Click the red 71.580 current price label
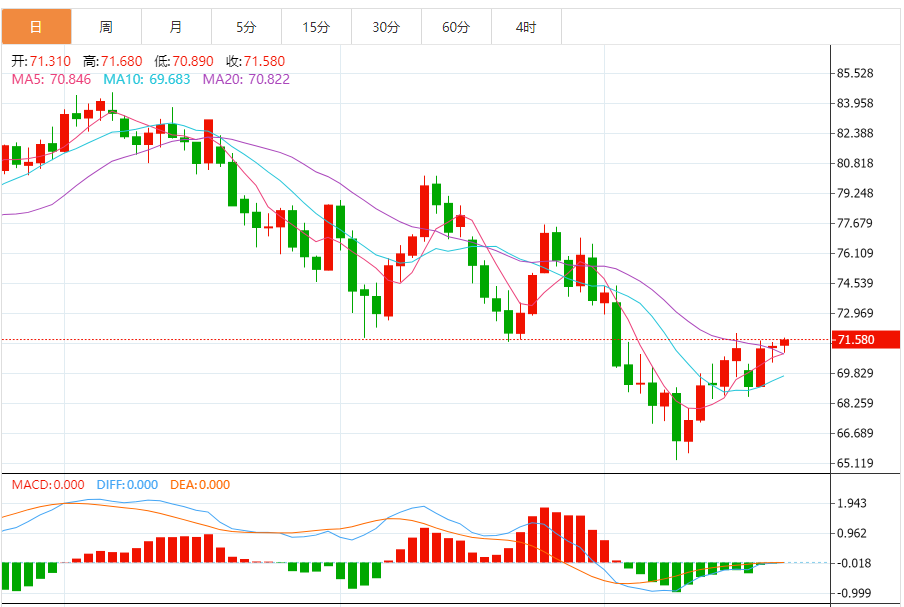This screenshot has height=607, width=904. [x=865, y=340]
